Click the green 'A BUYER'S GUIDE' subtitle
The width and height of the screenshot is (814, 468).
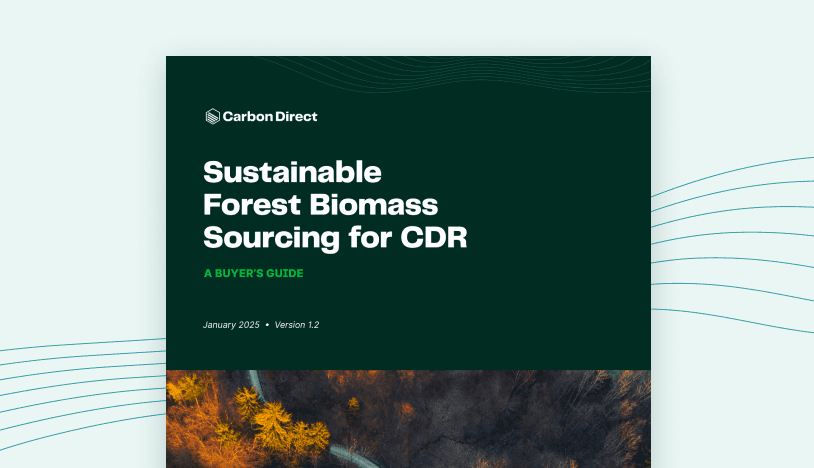253,273
